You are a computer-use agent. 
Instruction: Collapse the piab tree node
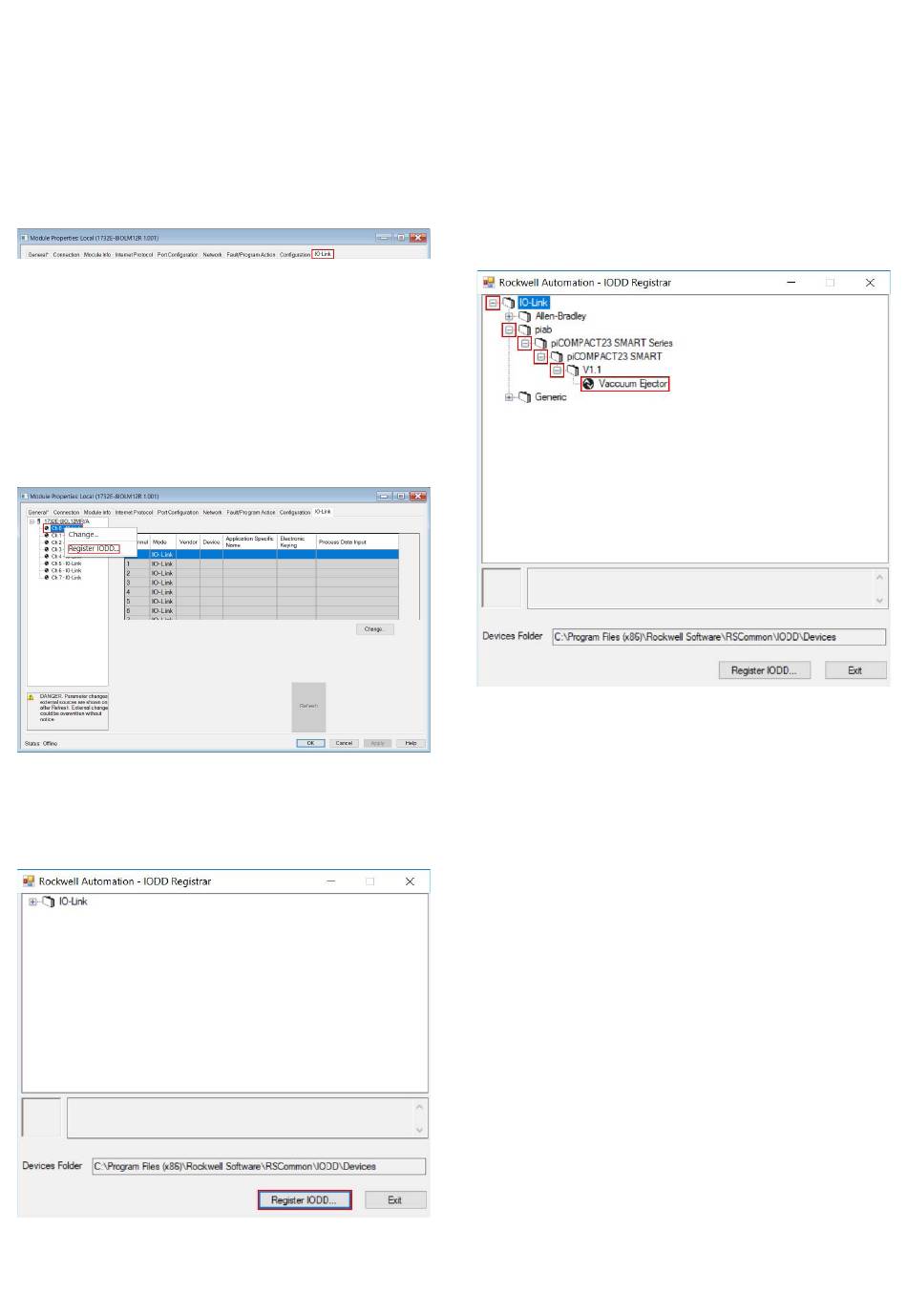tap(509, 329)
